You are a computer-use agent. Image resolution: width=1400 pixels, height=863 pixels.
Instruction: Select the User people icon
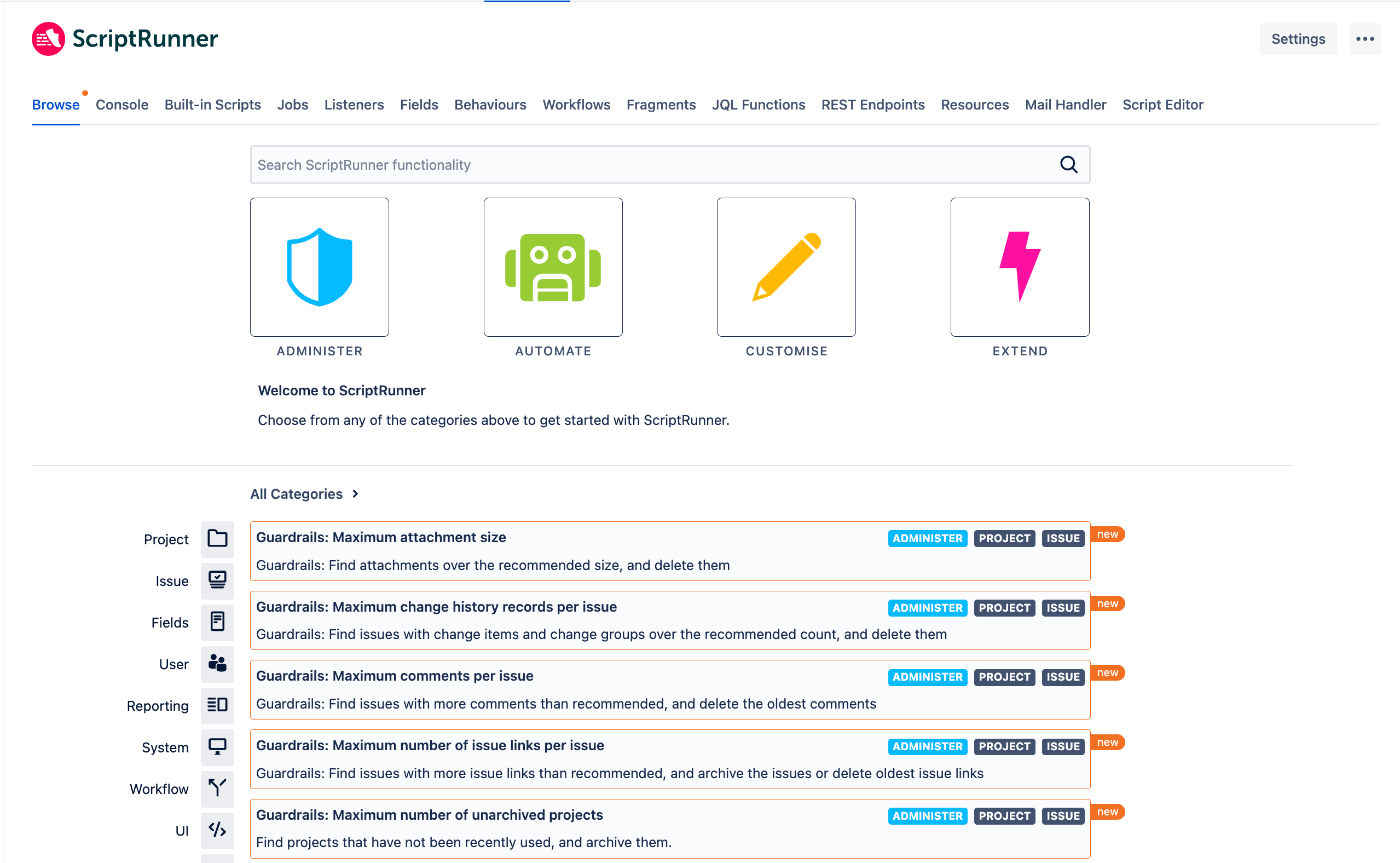click(217, 664)
